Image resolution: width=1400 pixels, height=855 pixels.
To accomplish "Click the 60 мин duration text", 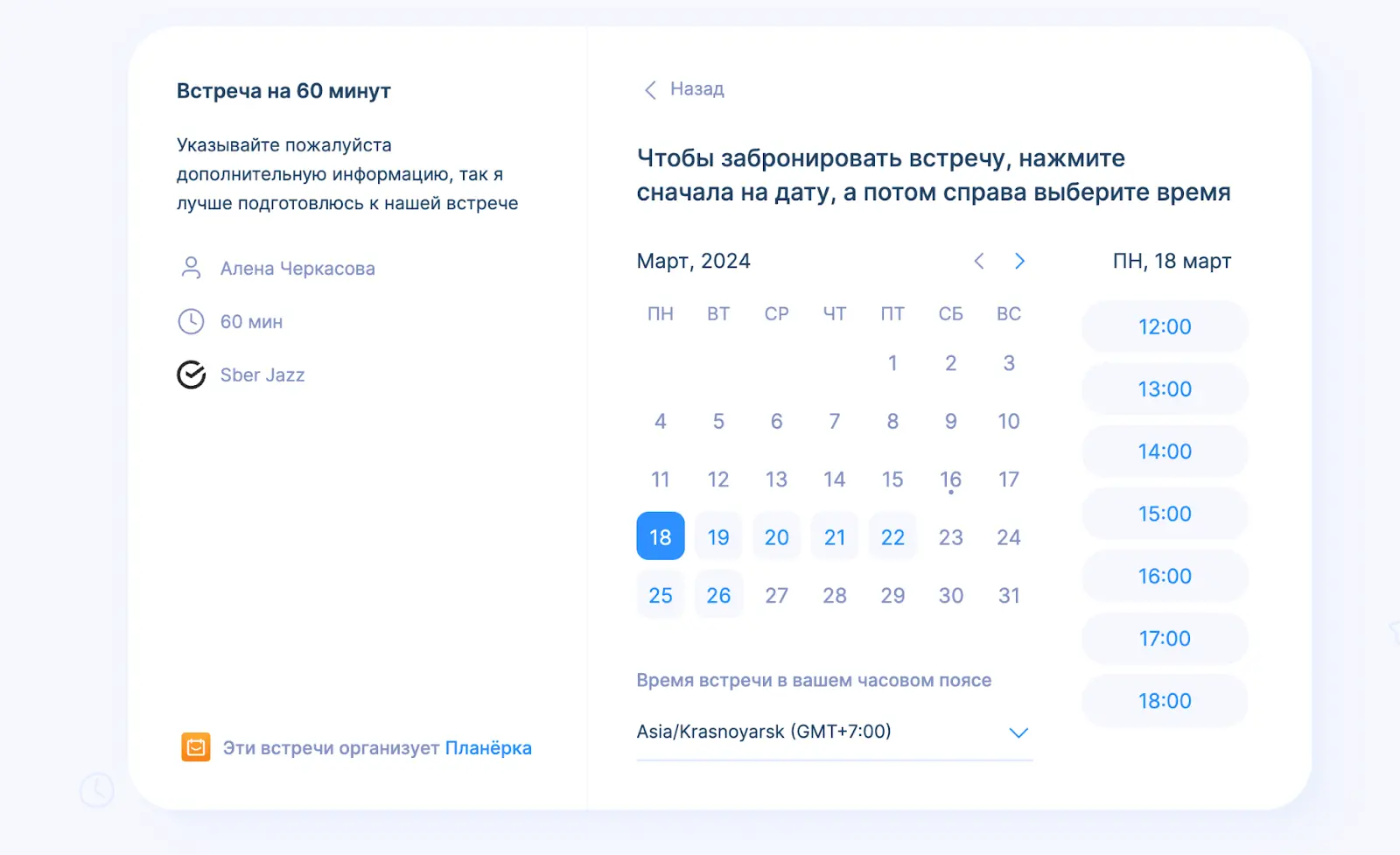I will (251, 321).
